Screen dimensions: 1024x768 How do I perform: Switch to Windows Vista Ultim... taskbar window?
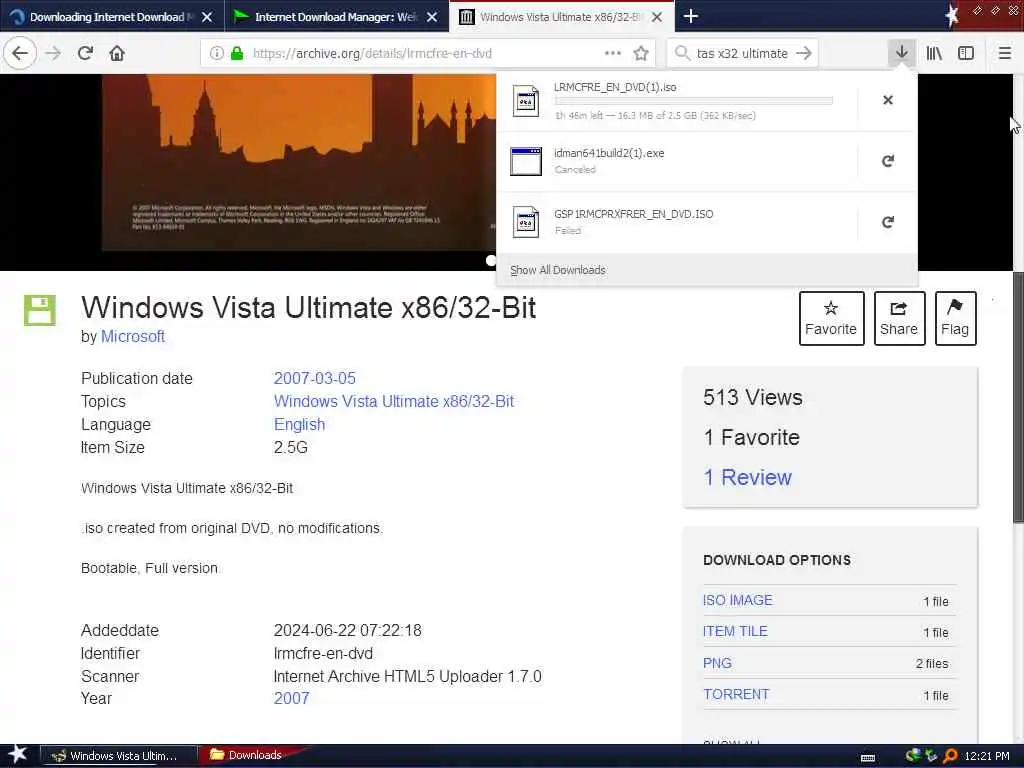click(118, 756)
